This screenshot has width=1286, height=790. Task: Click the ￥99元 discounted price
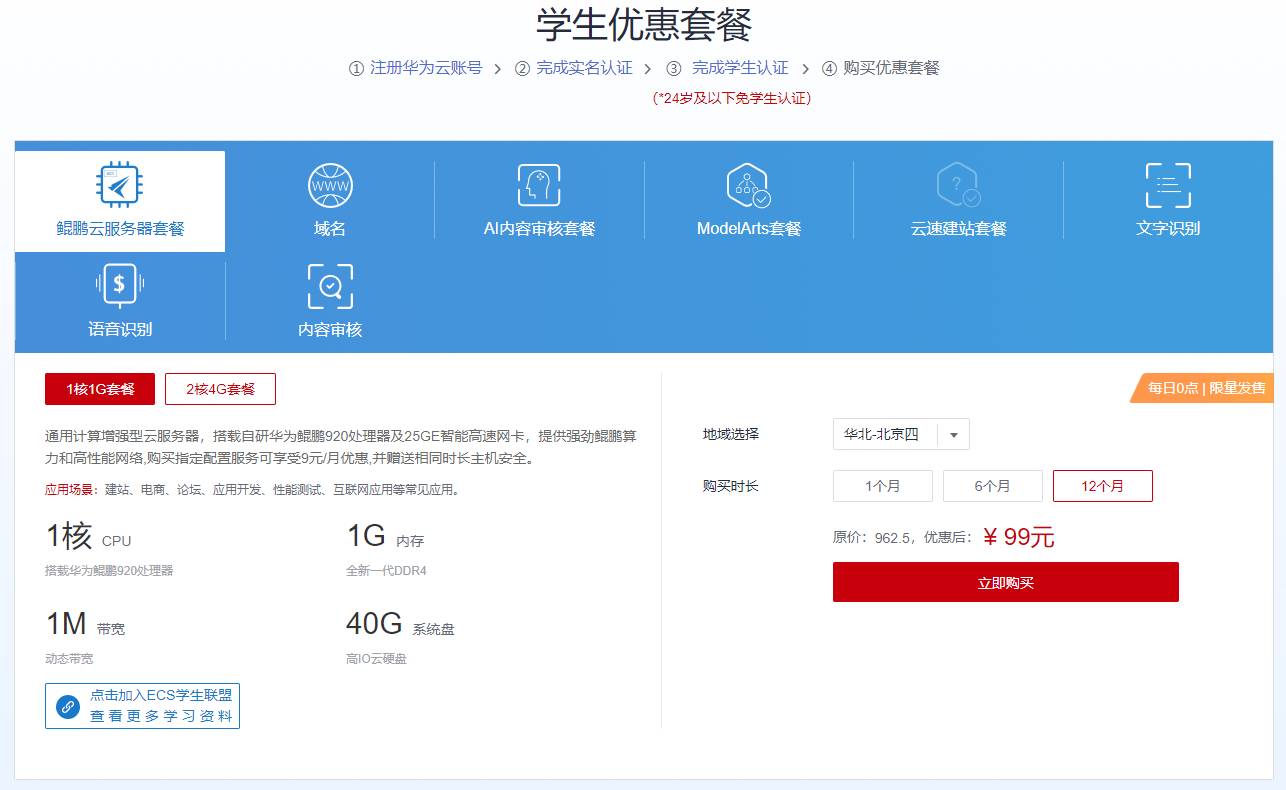[1018, 537]
